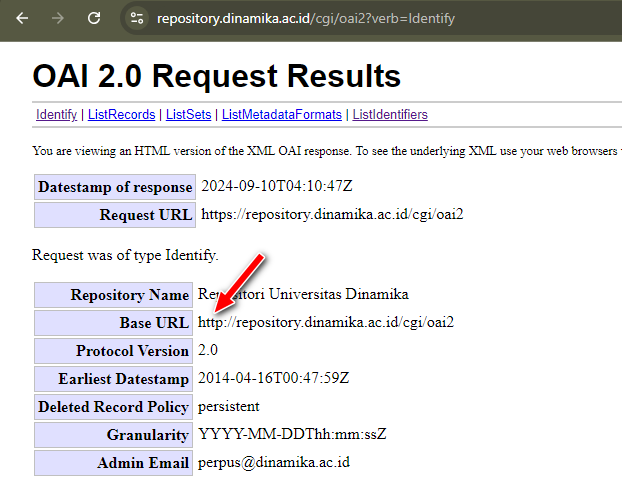Click the Datestamp of response label cell

point(115,187)
